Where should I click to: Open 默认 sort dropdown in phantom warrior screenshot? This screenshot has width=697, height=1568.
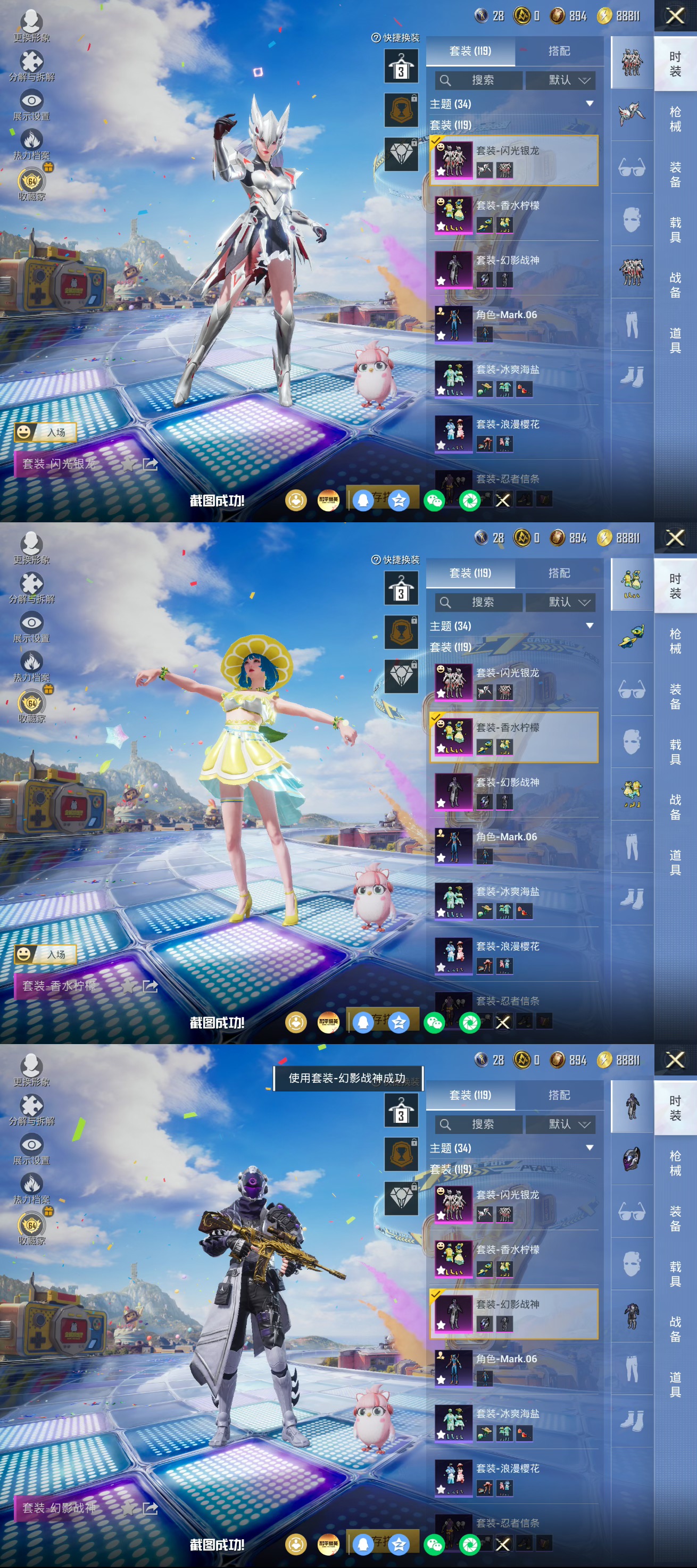tap(561, 1124)
